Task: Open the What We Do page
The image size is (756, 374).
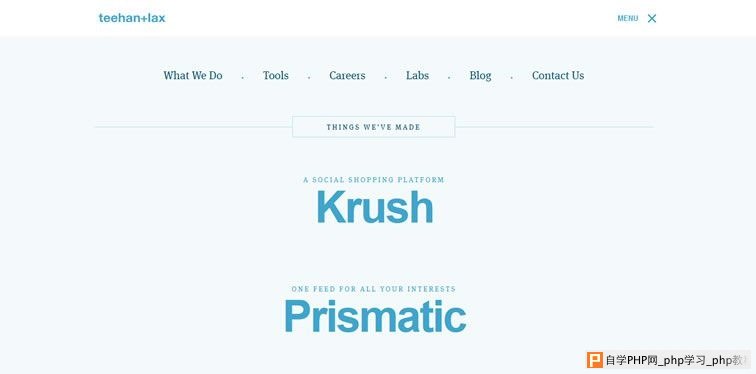Action: [x=193, y=76]
